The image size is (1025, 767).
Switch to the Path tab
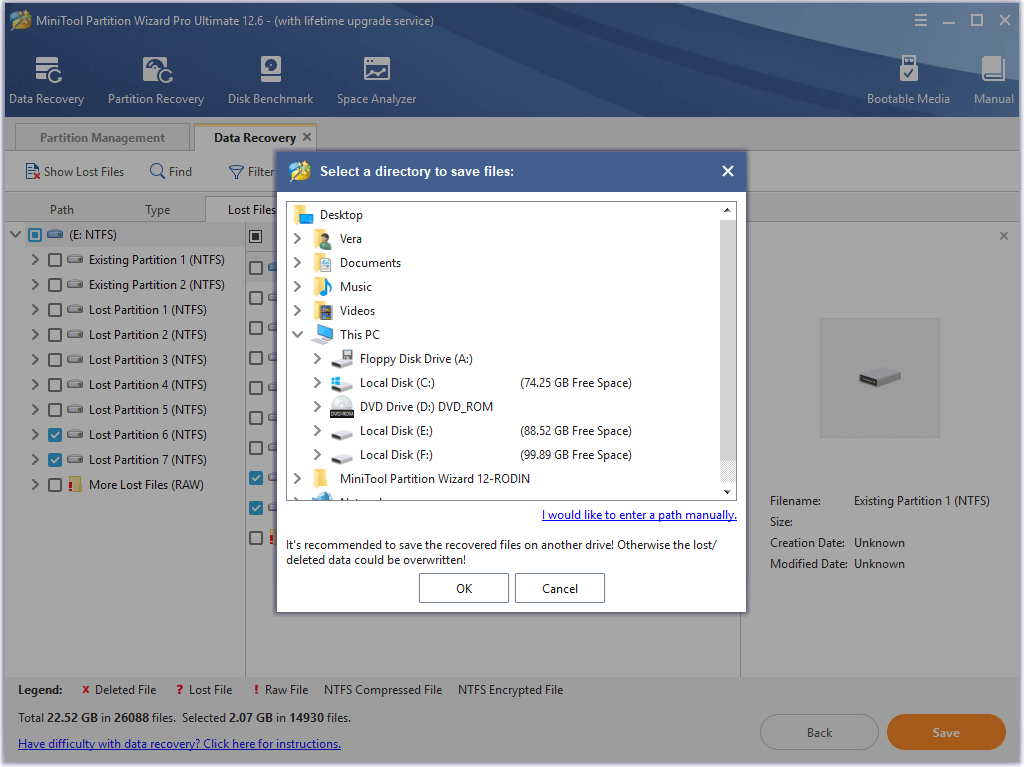click(61, 210)
